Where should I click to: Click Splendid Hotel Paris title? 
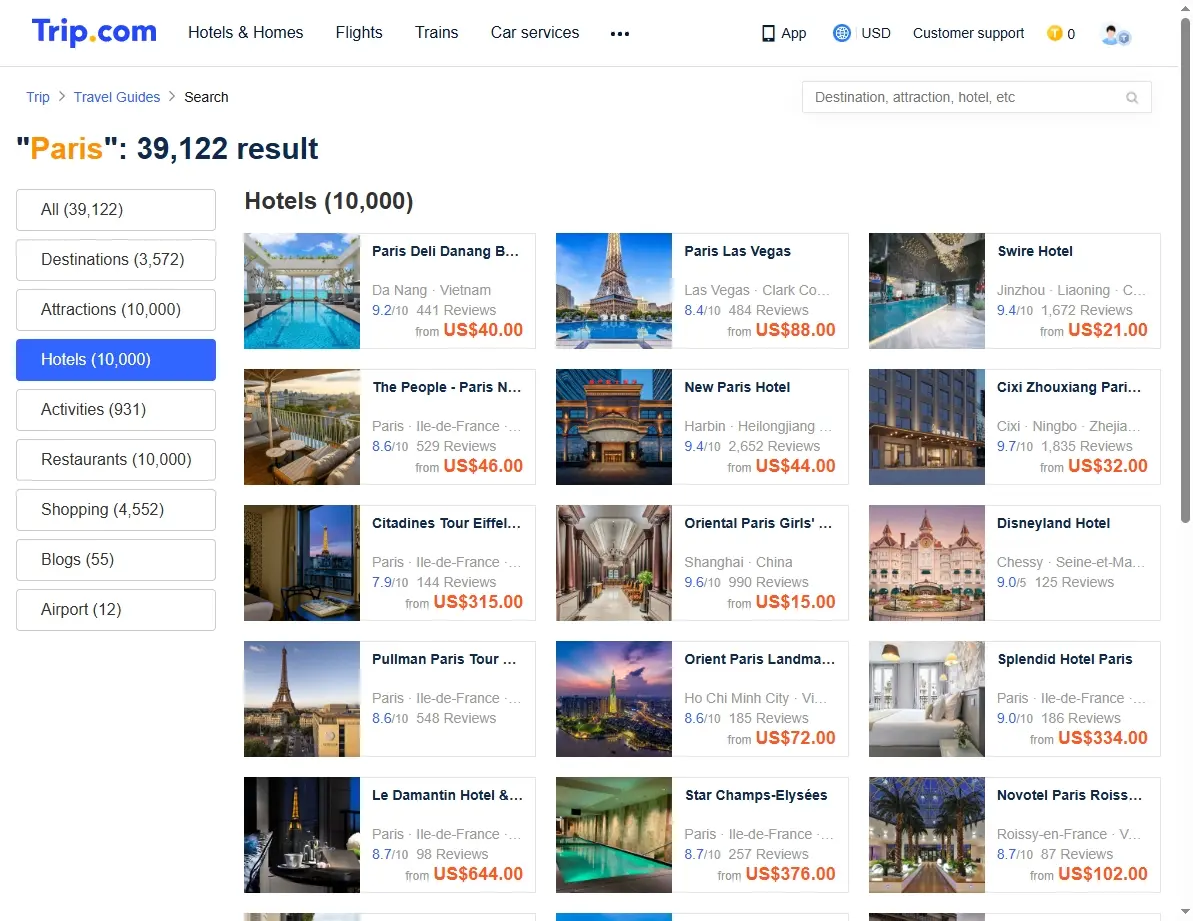click(1064, 659)
